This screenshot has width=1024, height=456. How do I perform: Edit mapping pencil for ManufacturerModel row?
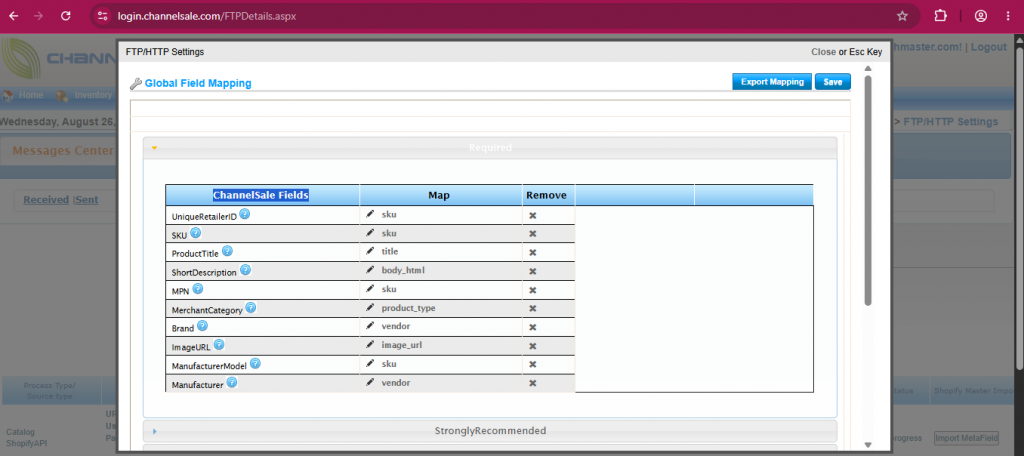[370, 363]
